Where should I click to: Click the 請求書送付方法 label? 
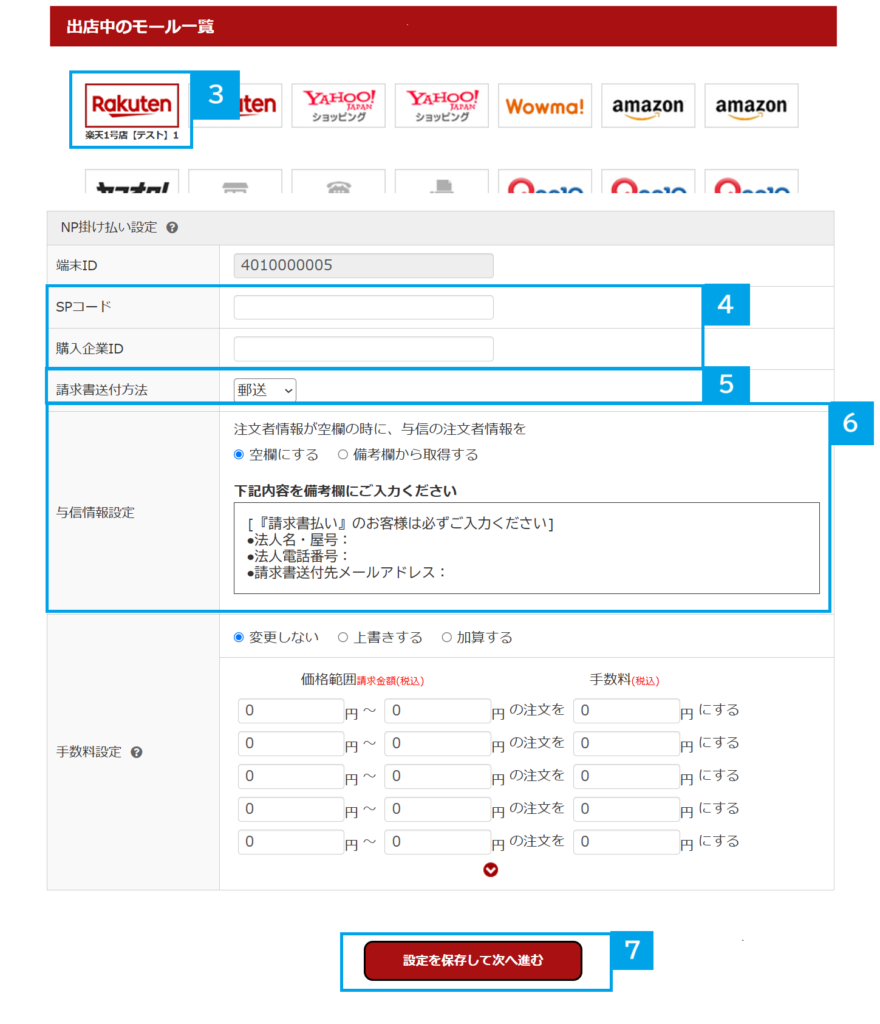click(x=102, y=390)
